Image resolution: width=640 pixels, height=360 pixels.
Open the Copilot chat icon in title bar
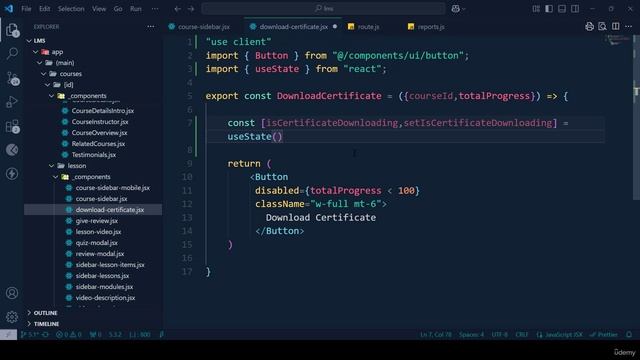(x=456, y=9)
